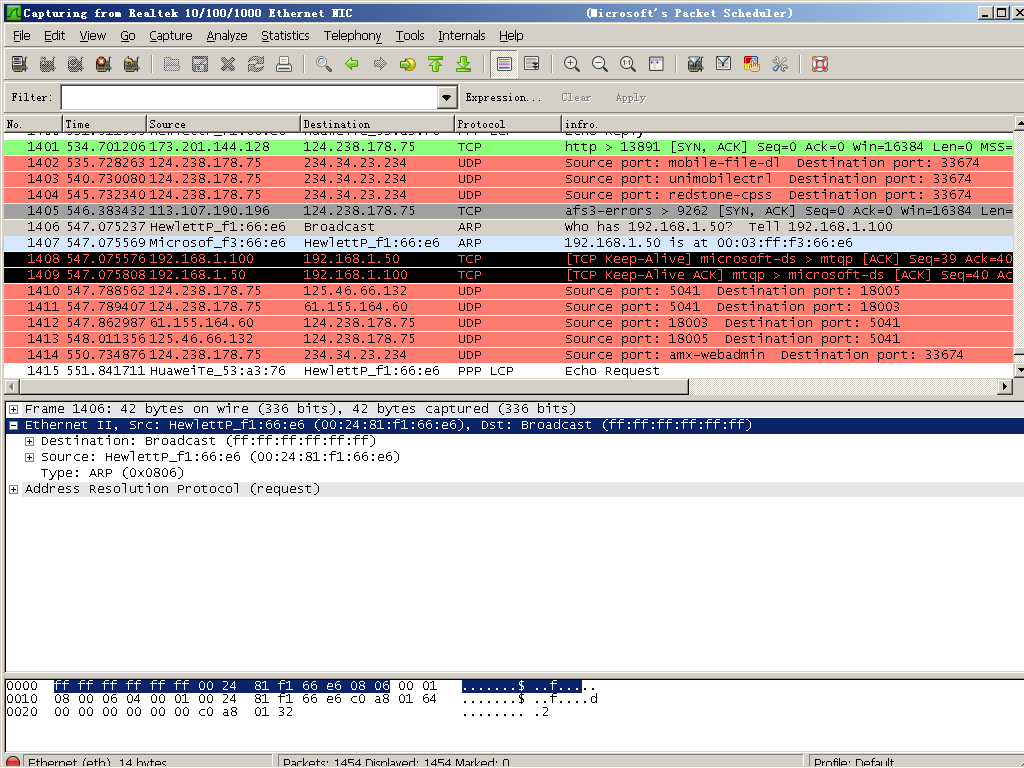Image resolution: width=1024 pixels, height=768 pixels.
Task: Click hex dump offset 0010 row
Action: [302, 699]
